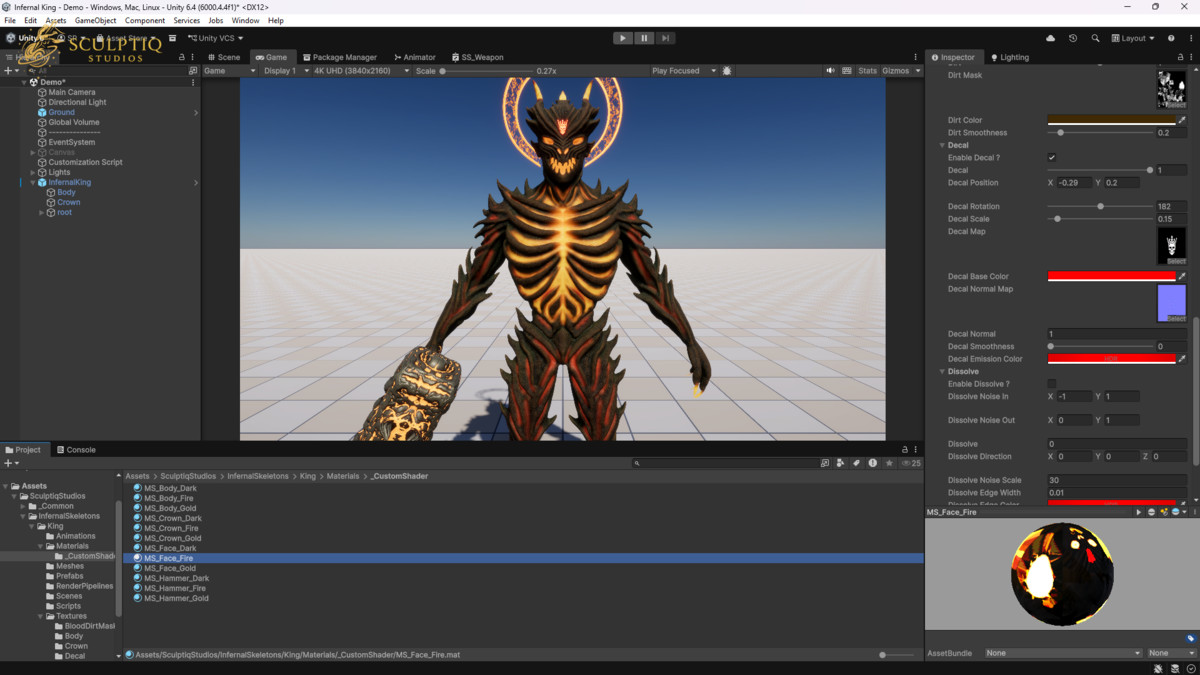Play the material preview animation

tap(1138, 512)
